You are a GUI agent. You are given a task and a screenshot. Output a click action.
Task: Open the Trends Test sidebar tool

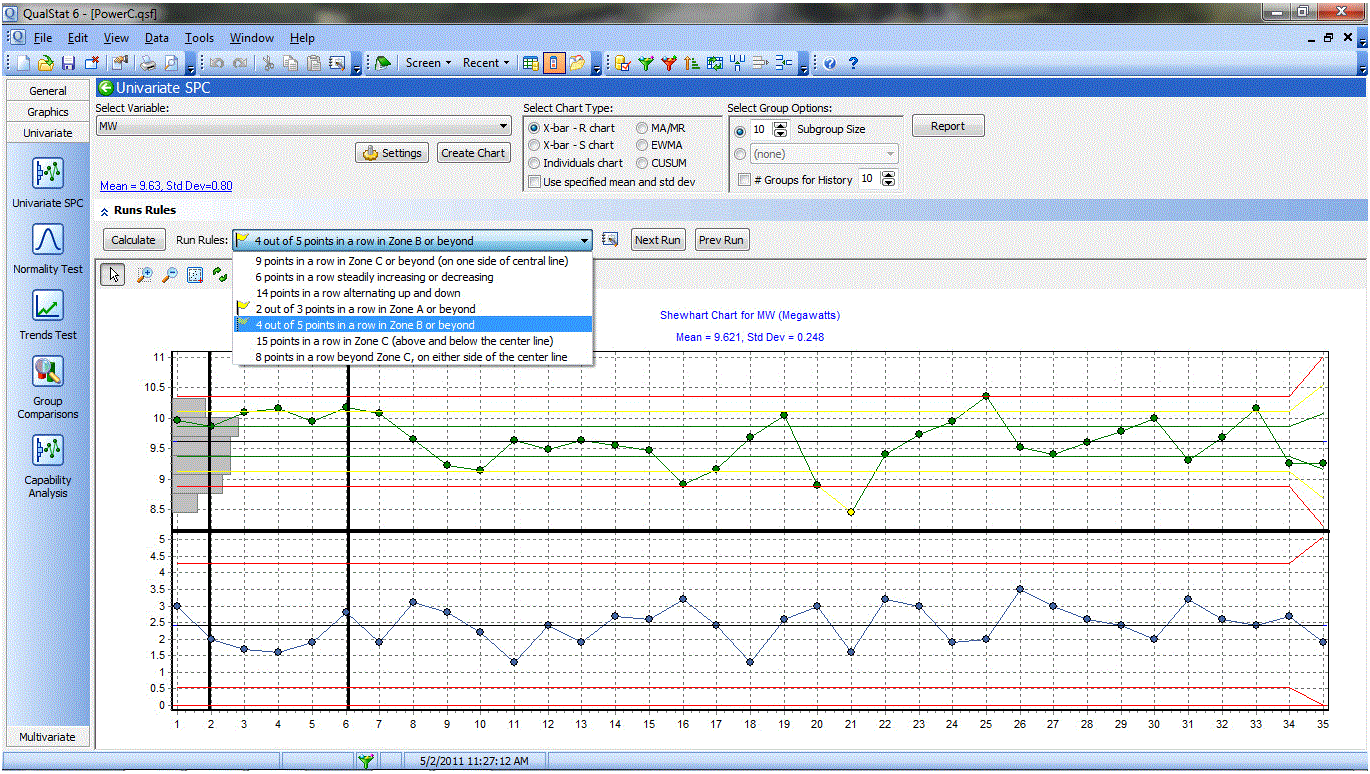(x=48, y=315)
